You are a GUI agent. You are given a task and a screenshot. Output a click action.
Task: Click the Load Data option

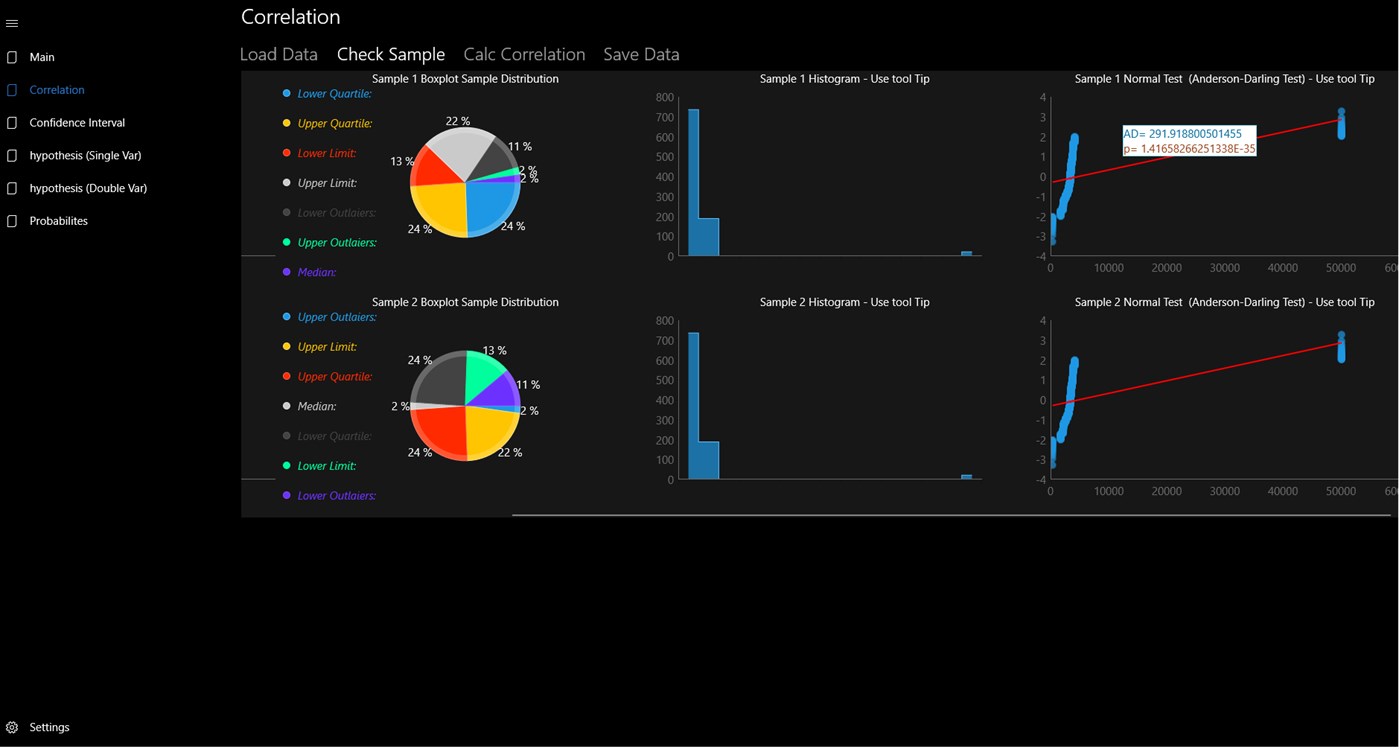pos(278,54)
